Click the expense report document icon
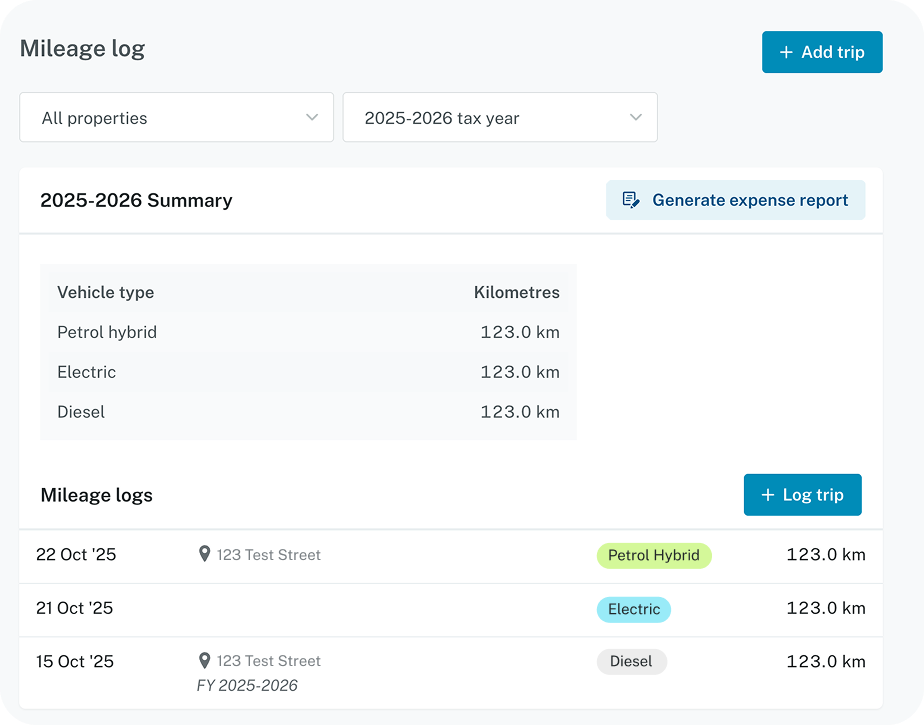This screenshot has width=924, height=726. pos(629,200)
